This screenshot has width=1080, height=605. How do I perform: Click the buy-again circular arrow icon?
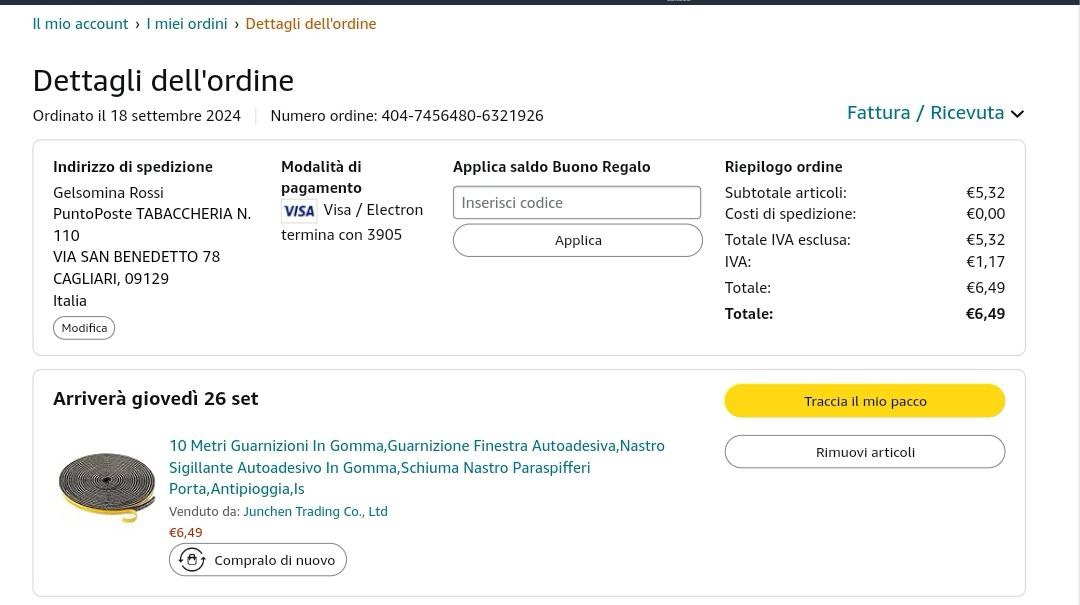[191, 560]
